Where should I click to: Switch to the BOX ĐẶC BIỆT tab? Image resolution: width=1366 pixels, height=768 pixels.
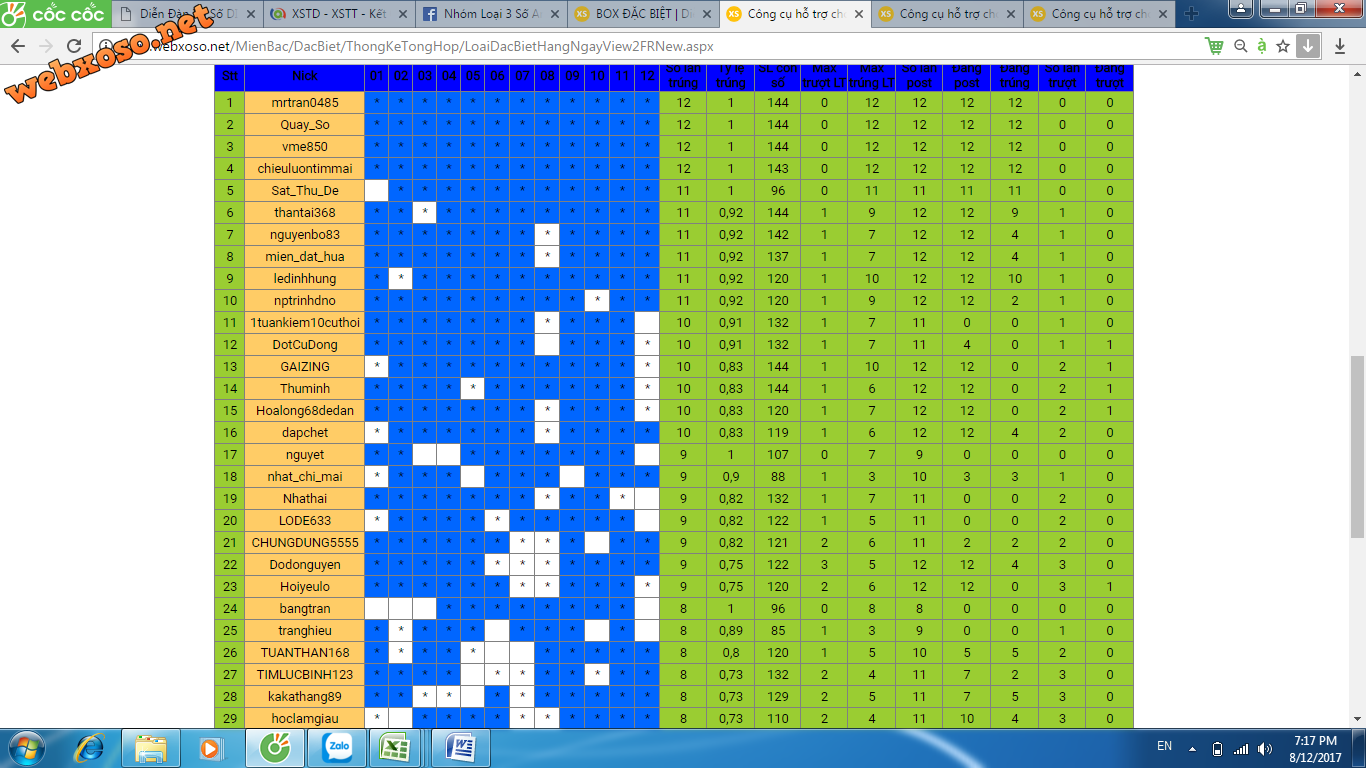click(x=641, y=14)
